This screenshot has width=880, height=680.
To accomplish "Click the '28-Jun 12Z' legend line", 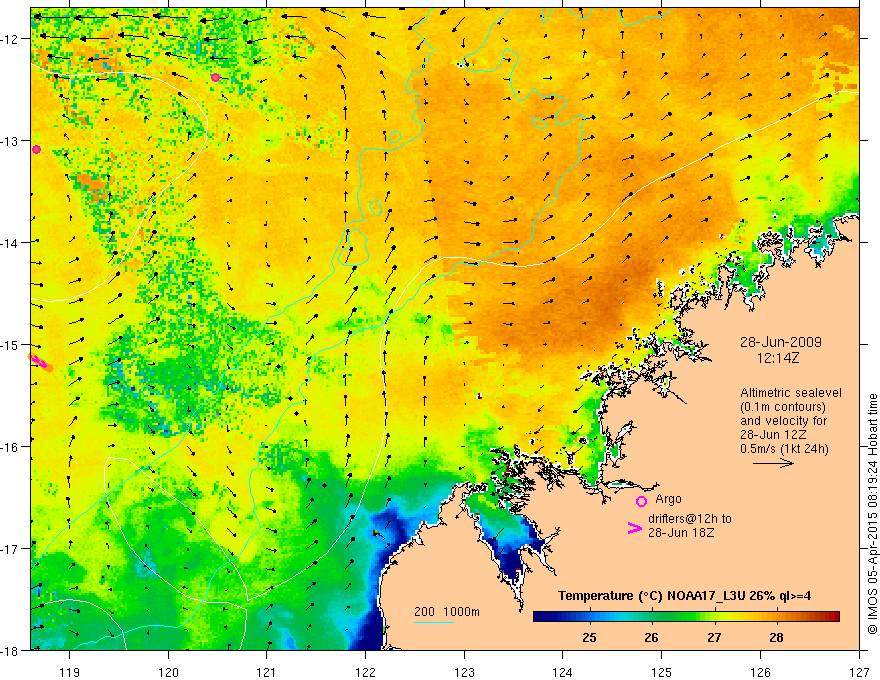I will point(773,435).
